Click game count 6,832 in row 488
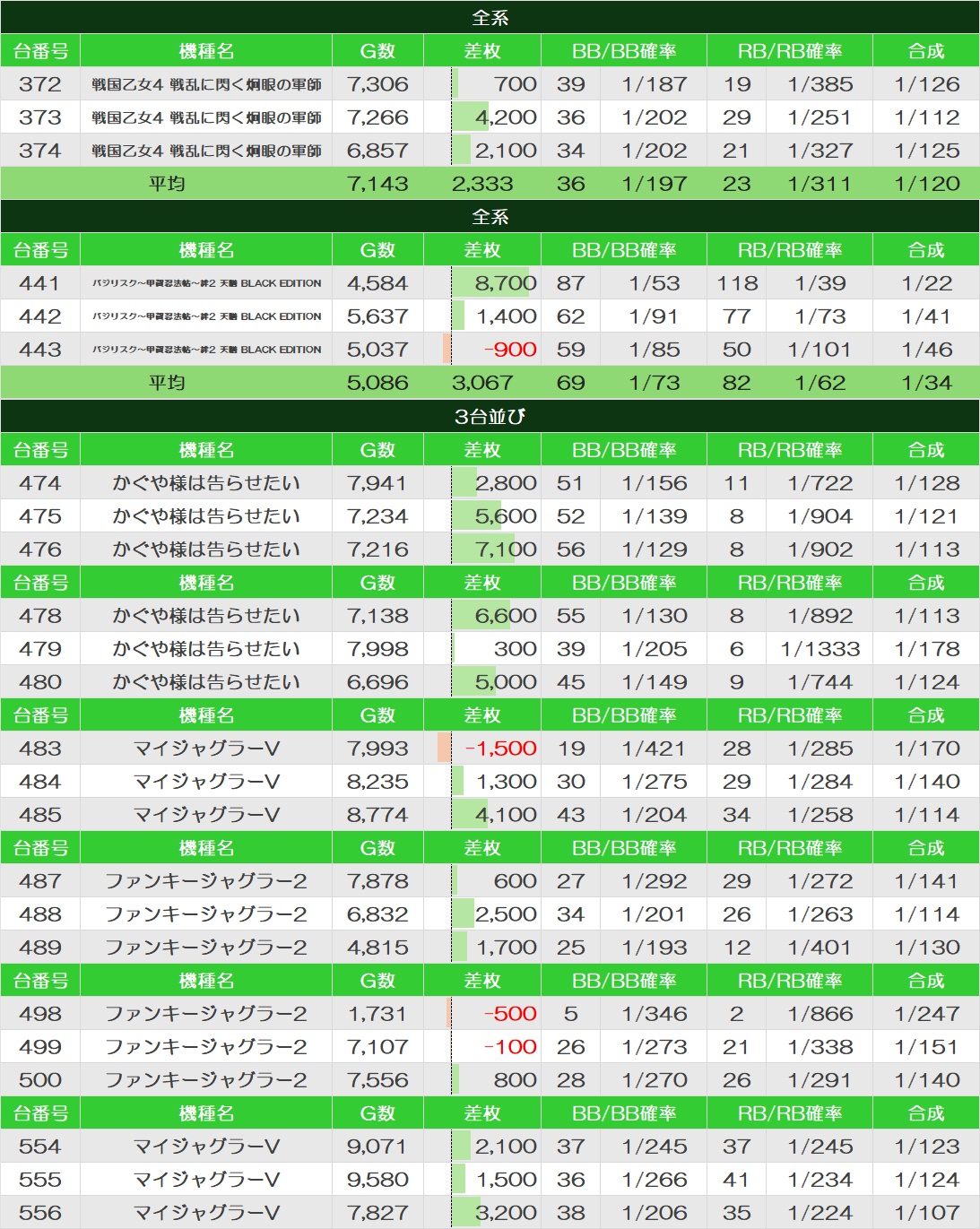This screenshot has width=980, height=1229. pos(377,914)
